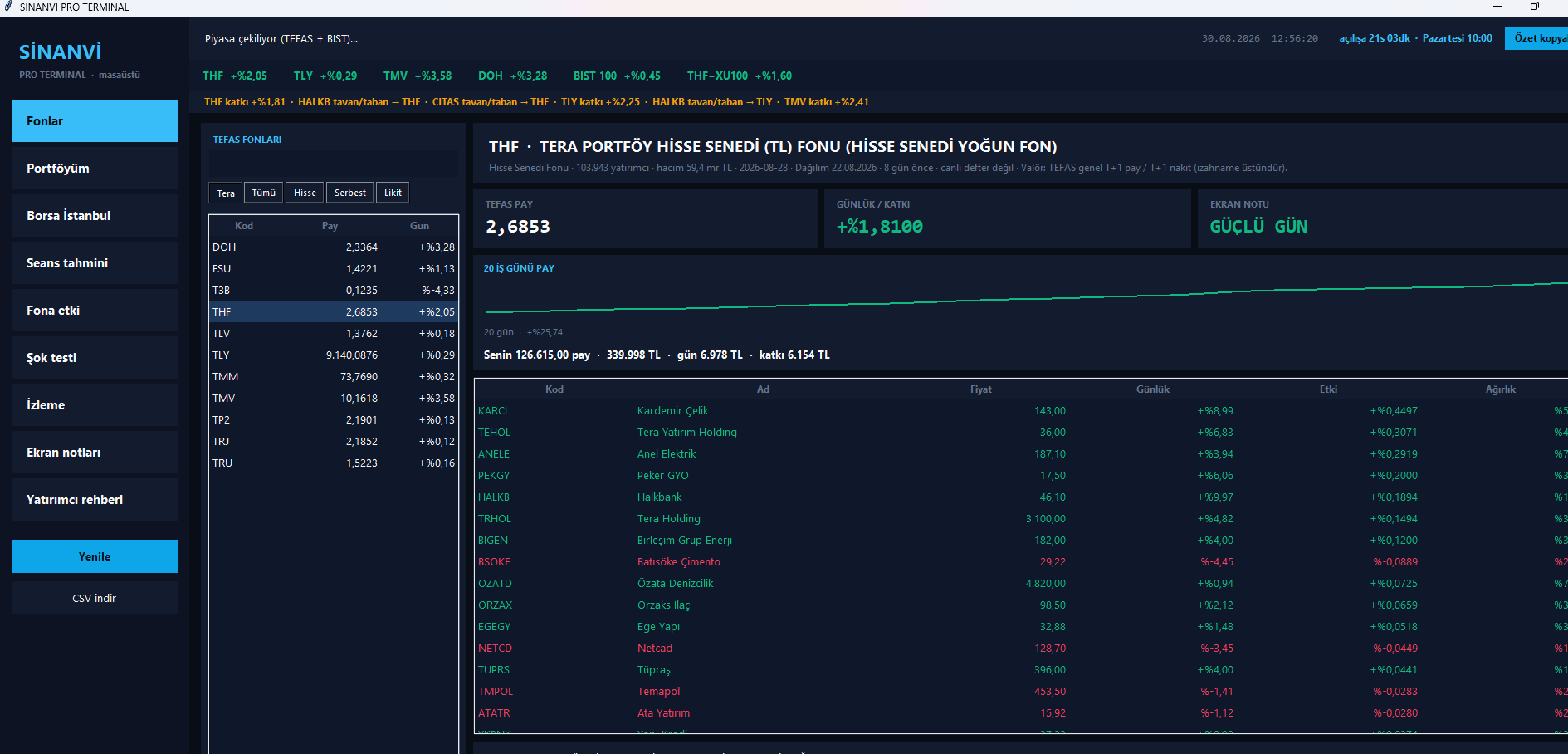Go to Portföyüm in the sidebar
The width and height of the screenshot is (1568, 754).
click(95, 169)
